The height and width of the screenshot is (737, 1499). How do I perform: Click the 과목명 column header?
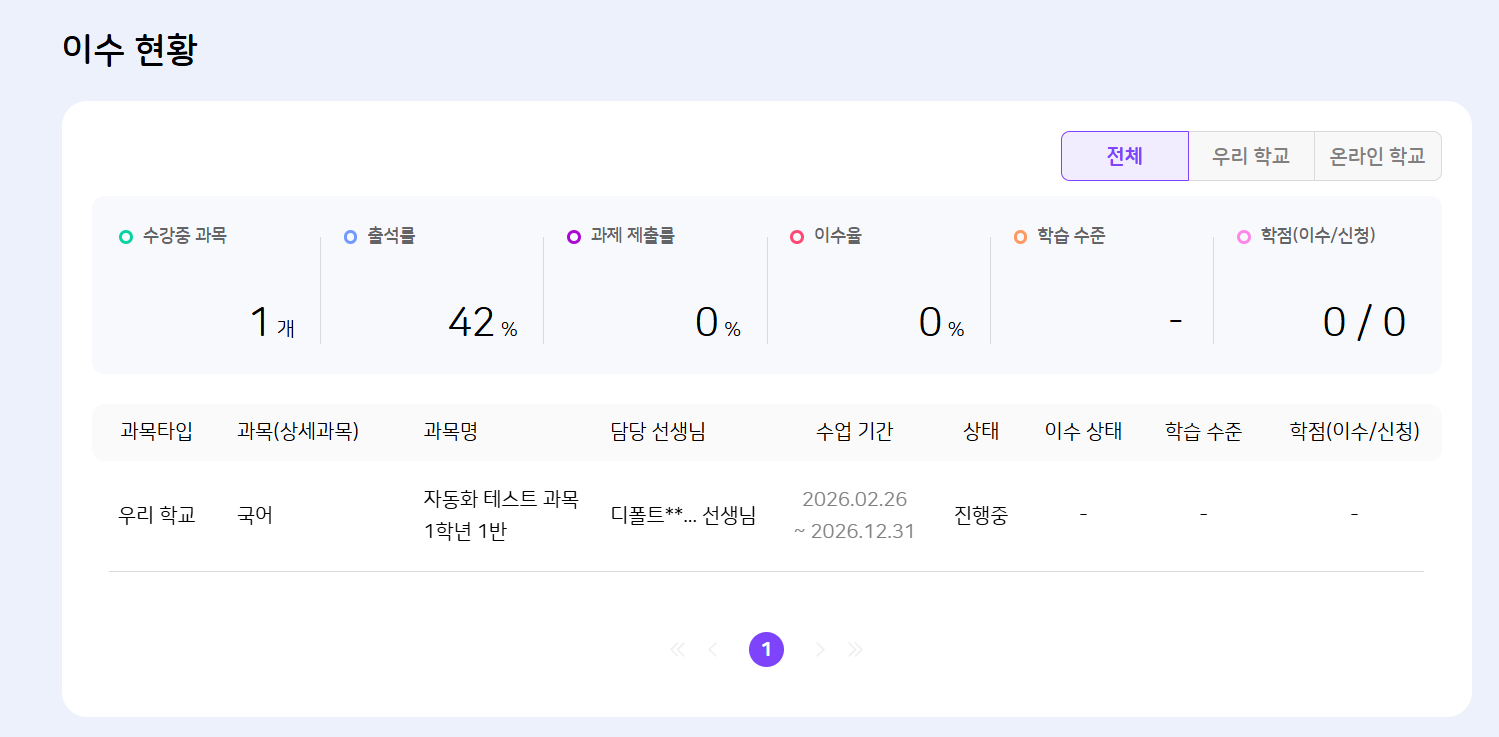click(x=451, y=431)
